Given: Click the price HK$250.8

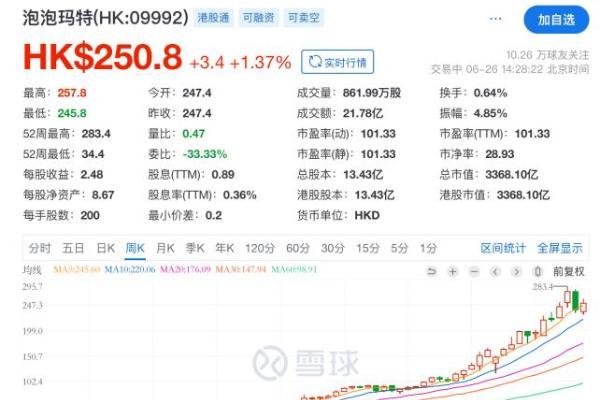Looking at the screenshot, I should click(102, 57).
